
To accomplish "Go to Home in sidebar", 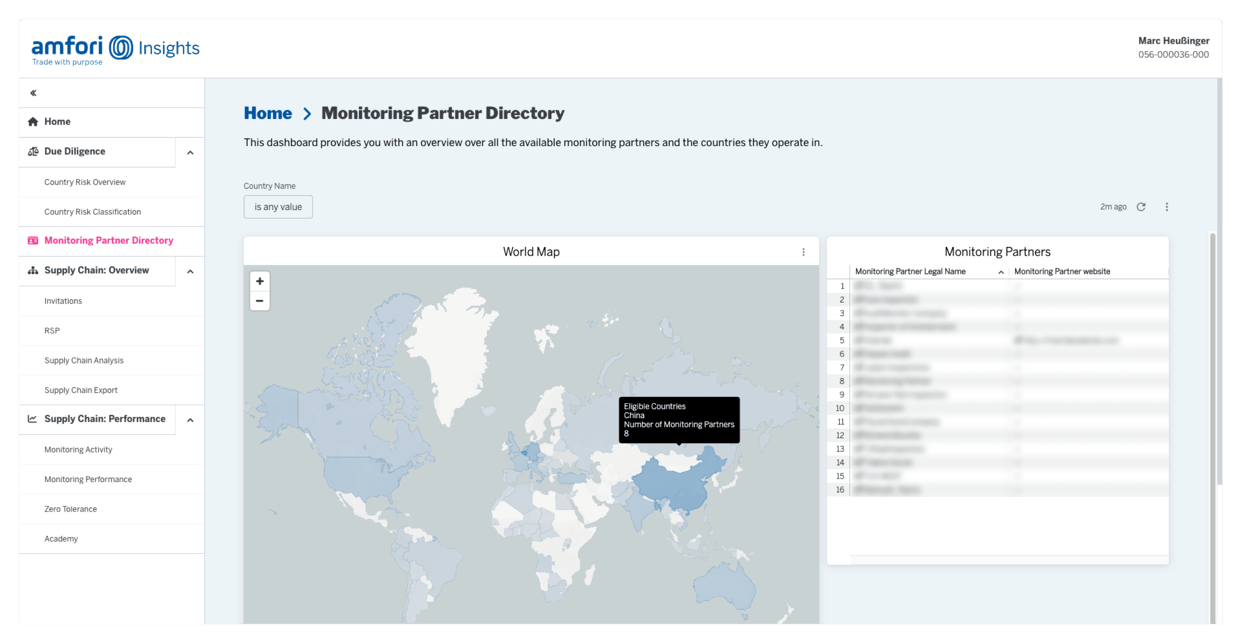I will pos(57,122).
